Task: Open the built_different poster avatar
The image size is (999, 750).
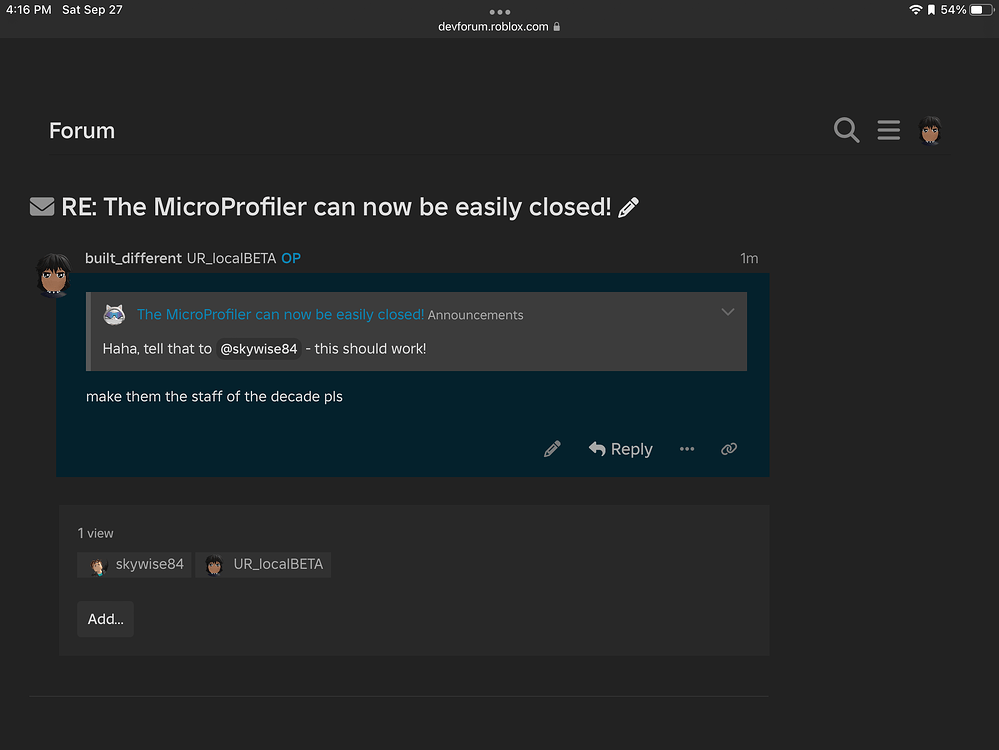Action: coord(54,275)
